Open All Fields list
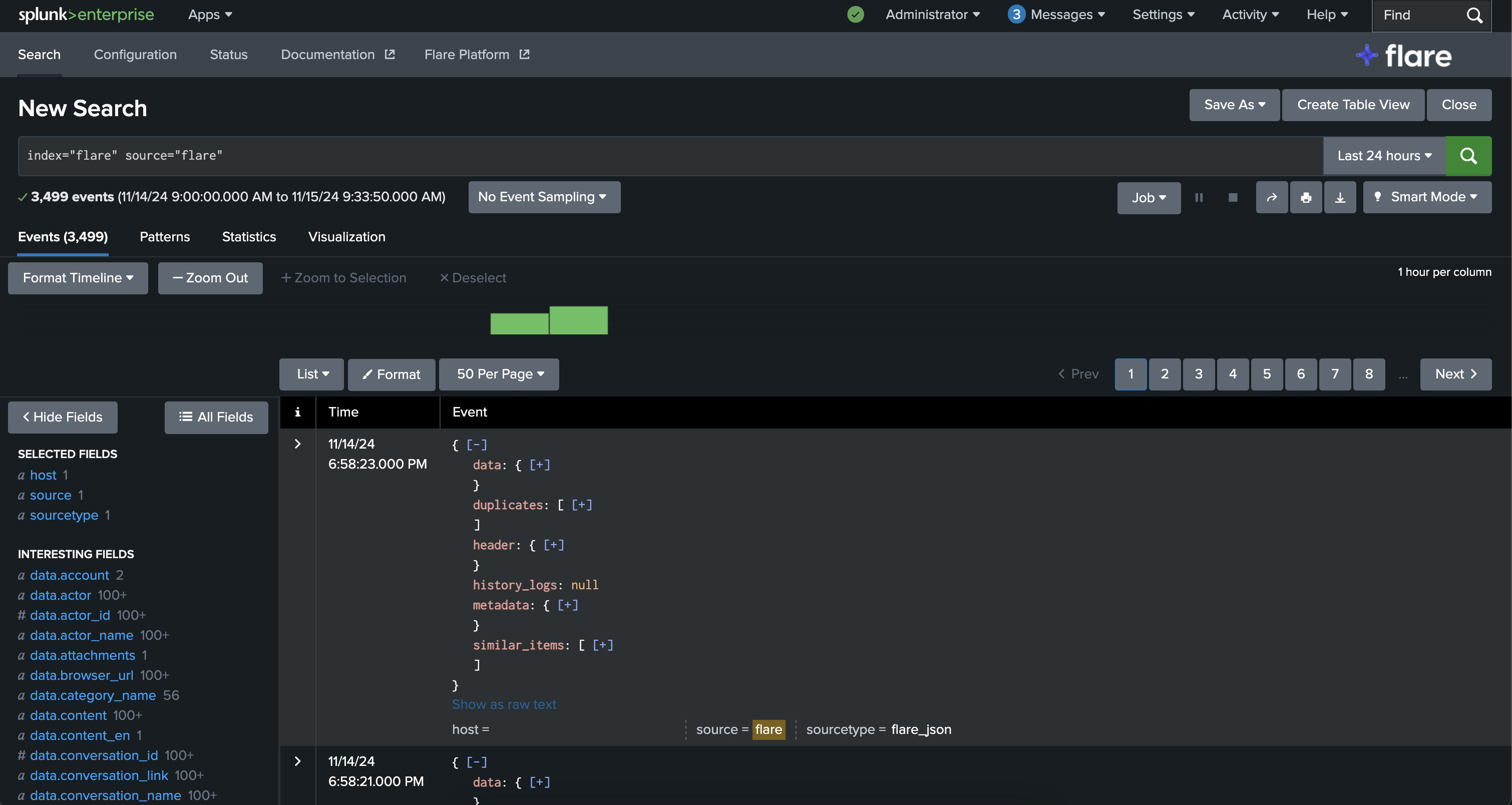1512x805 pixels. pyautogui.click(x=216, y=417)
